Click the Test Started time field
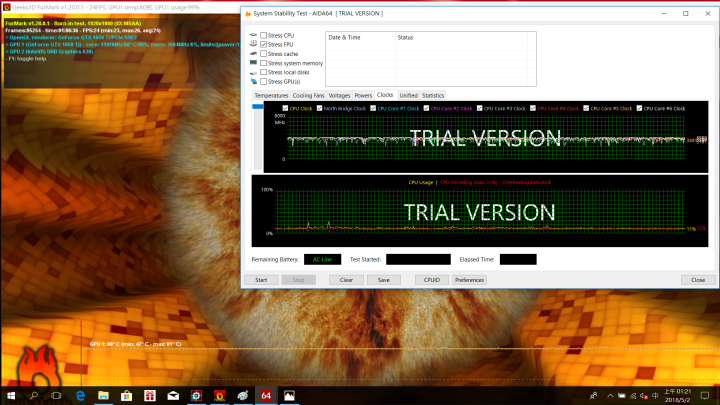The width and height of the screenshot is (720, 405). pos(418,259)
